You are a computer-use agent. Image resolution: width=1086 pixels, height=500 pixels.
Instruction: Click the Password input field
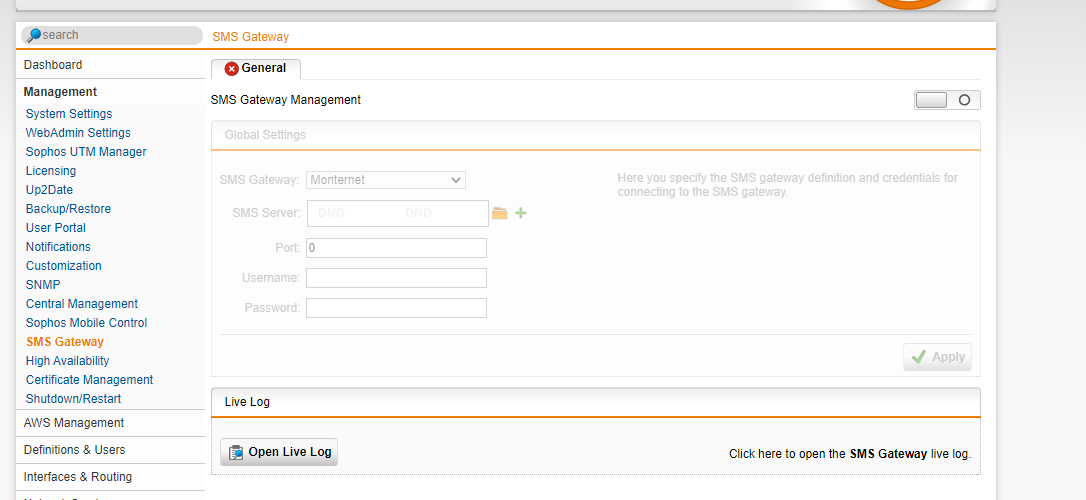[396, 308]
